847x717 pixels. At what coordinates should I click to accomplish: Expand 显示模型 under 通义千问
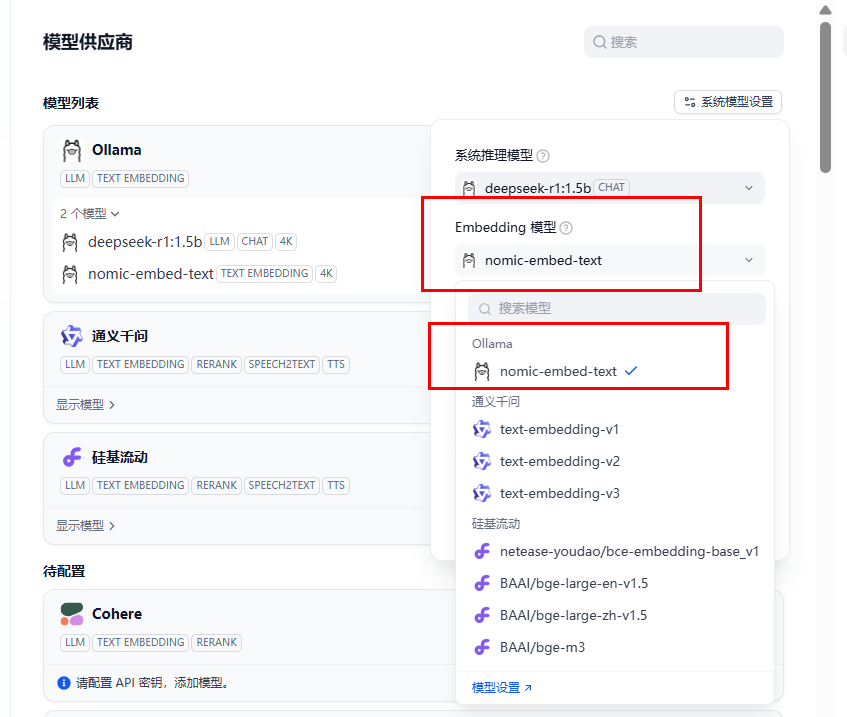click(x=85, y=405)
